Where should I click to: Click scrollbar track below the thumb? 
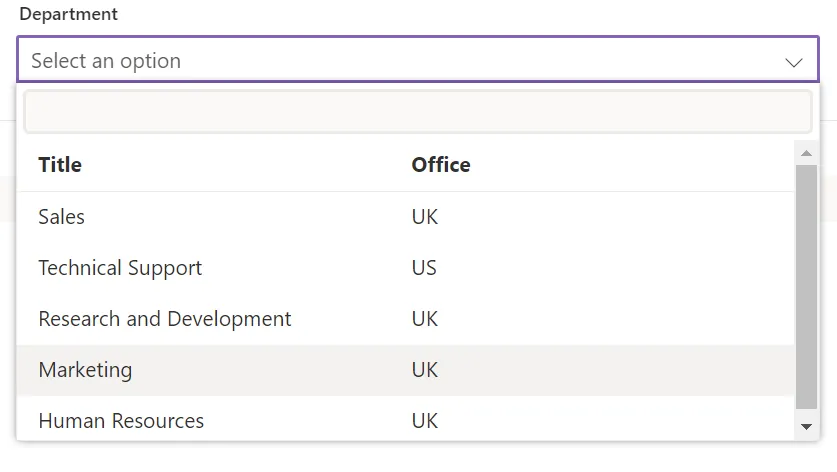[x=806, y=412]
